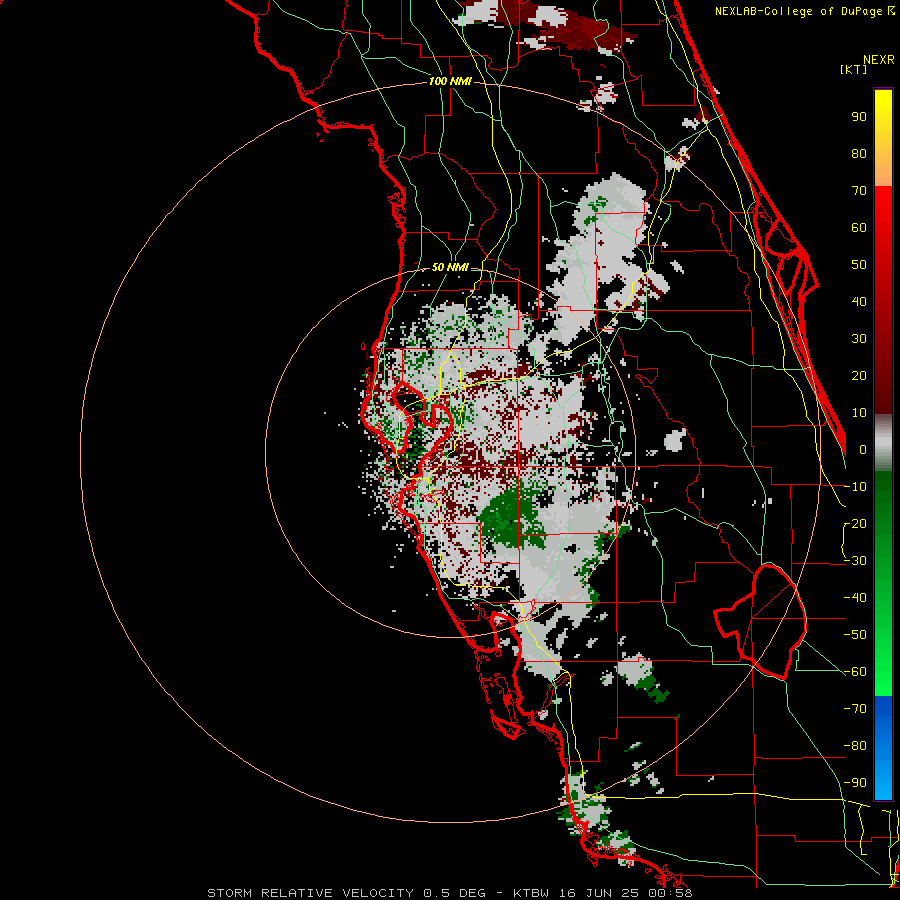Image resolution: width=900 pixels, height=900 pixels.
Task: Click the -90 value on the velocity scale
Action: tap(855, 783)
